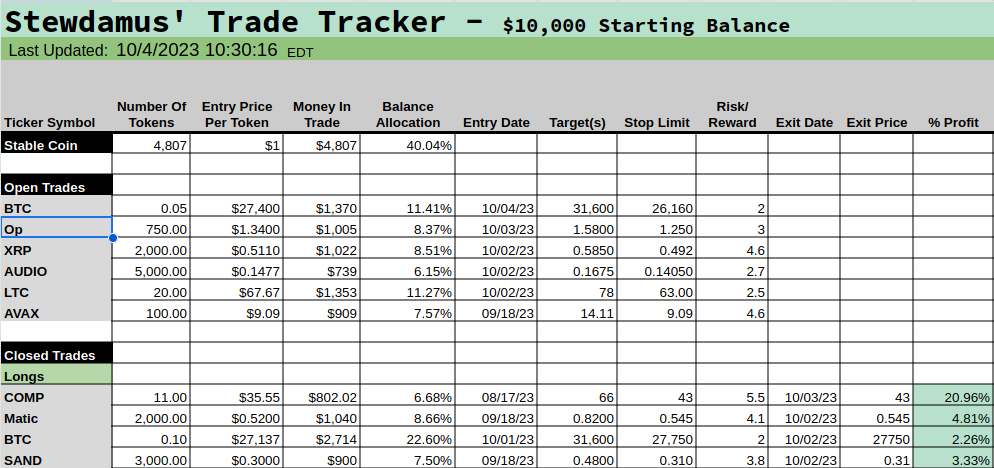Click the 11.41% BTC allocation cell
Viewport: 994px width, 468px height.
(408, 208)
